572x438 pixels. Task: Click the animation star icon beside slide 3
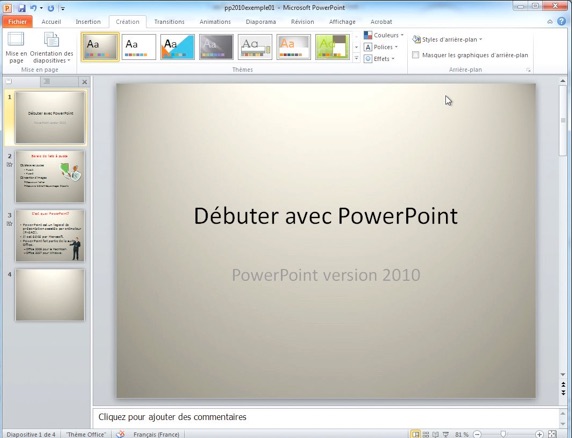pyautogui.click(x=9, y=224)
